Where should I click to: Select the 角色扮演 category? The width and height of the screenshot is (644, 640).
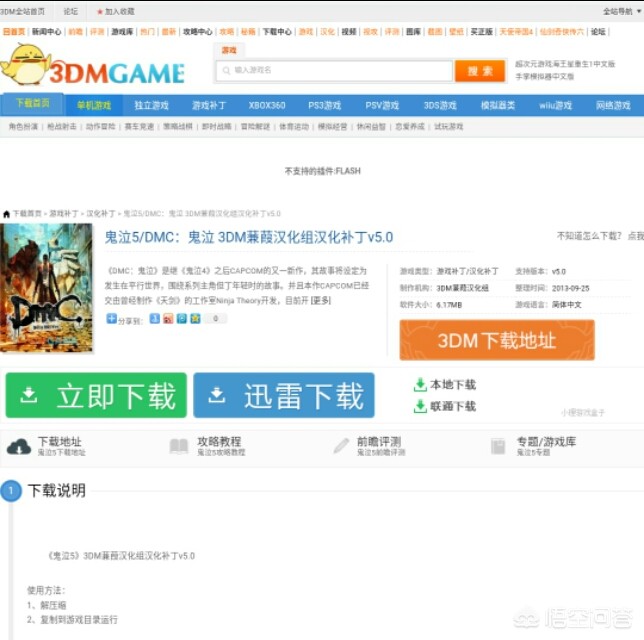[x=23, y=127]
